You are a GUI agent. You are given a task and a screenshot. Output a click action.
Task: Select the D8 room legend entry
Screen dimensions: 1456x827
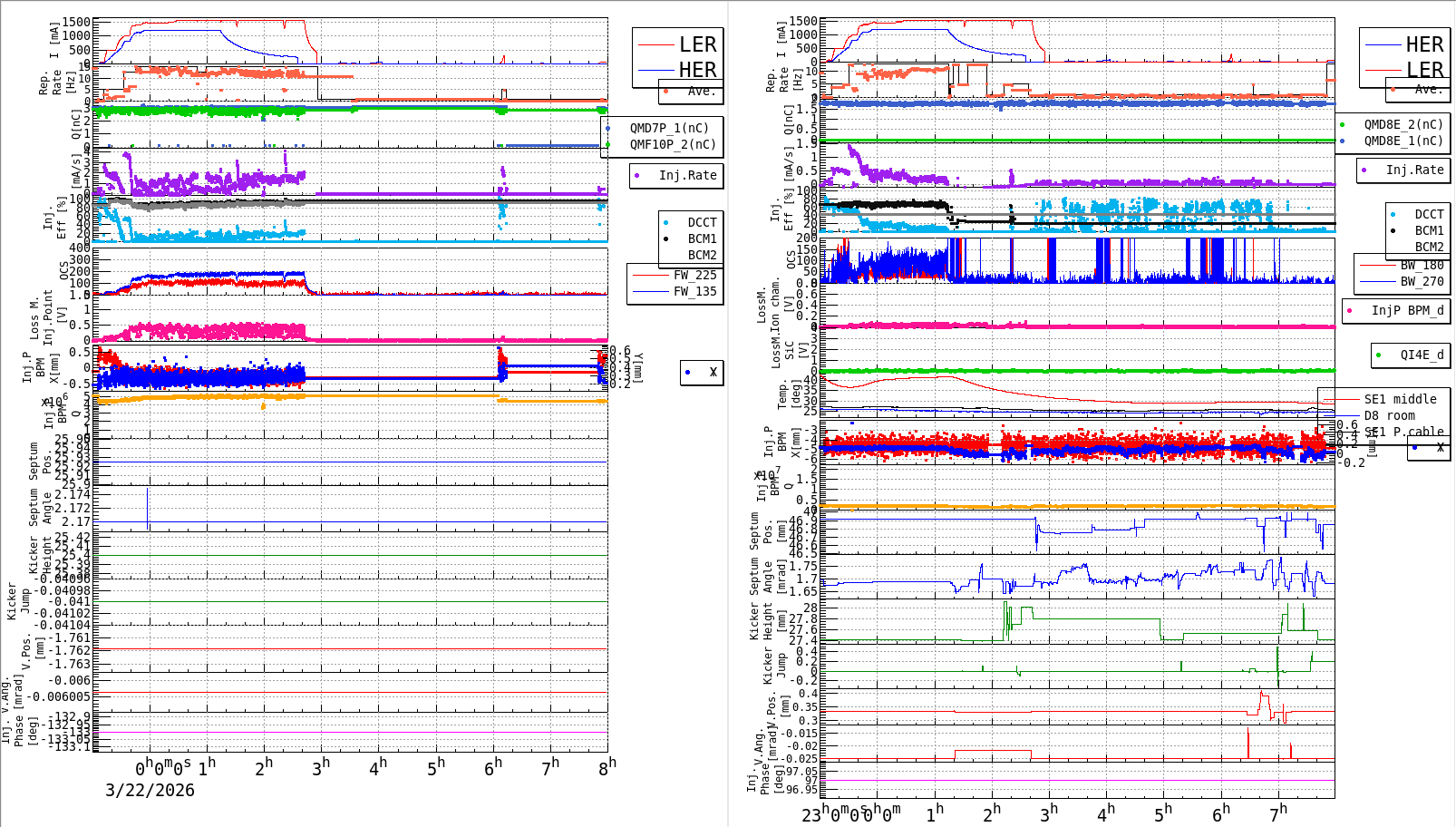coord(1389,415)
